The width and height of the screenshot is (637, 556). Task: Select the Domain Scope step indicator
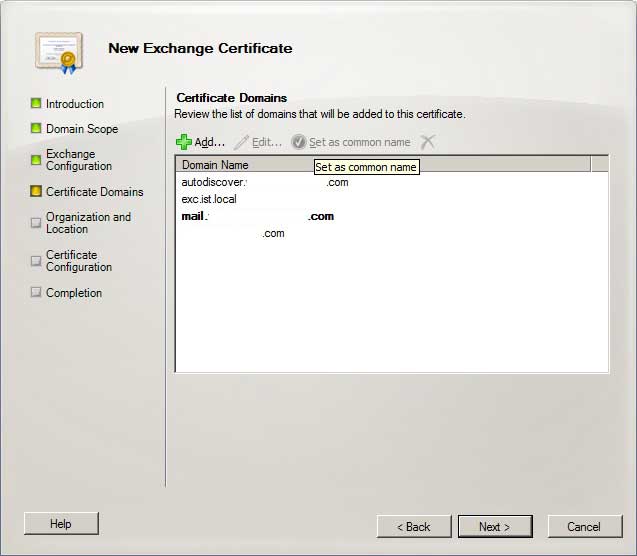click(x=37, y=128)
